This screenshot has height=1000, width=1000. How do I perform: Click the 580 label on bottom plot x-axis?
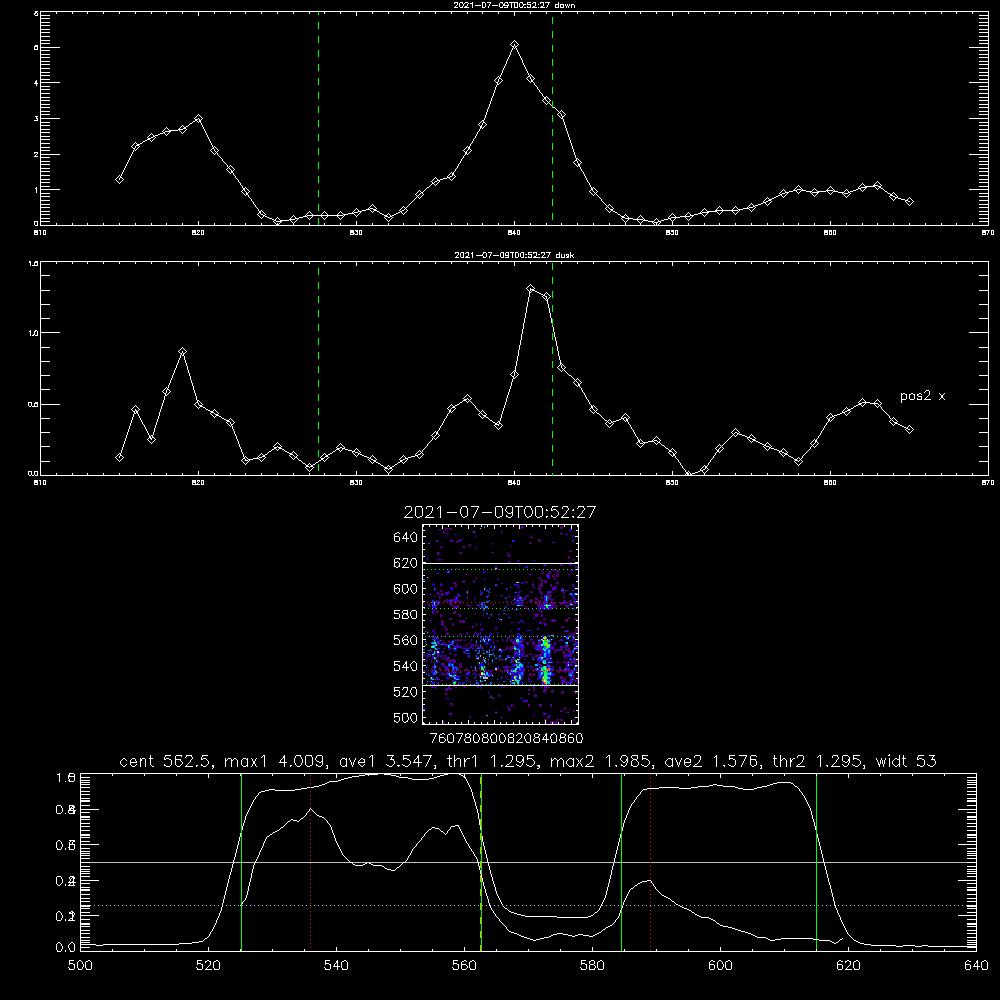click(x=592, y=966)
